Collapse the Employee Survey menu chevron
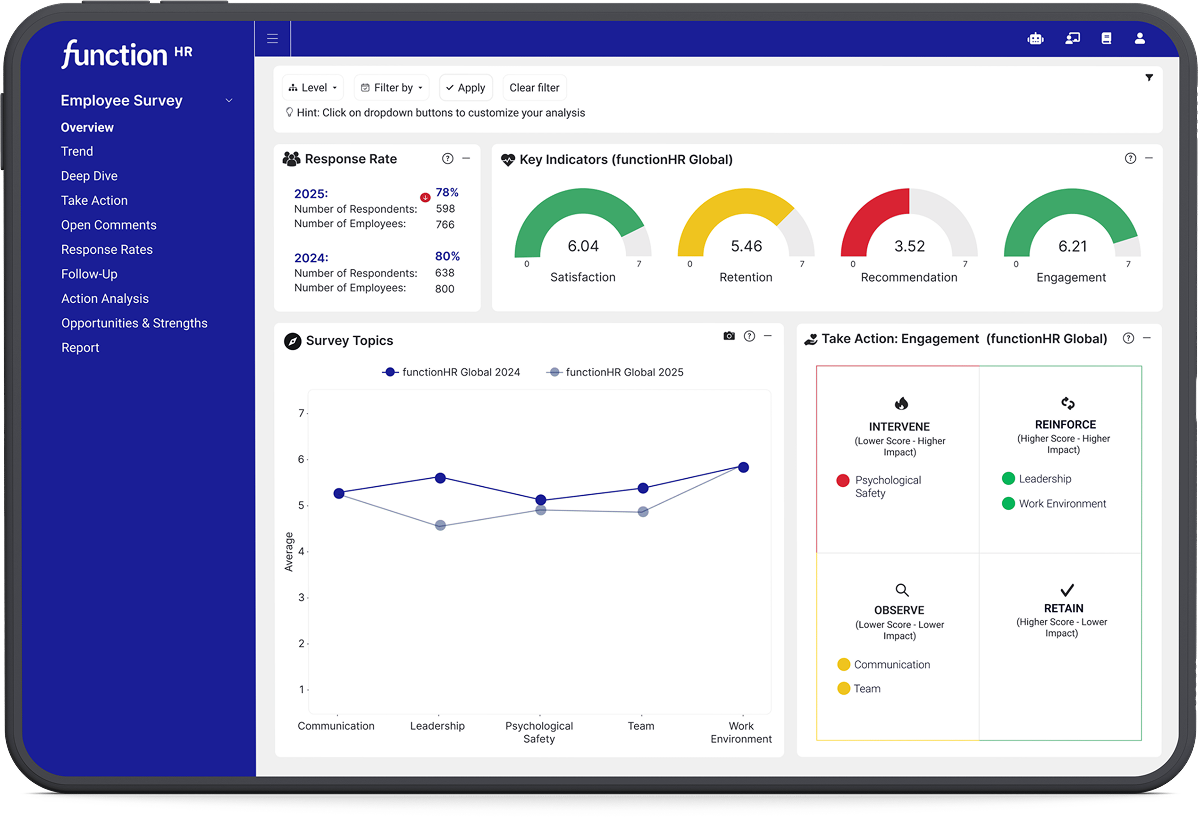This screenshot has height=818, width=1199. [x=229, y=101]
